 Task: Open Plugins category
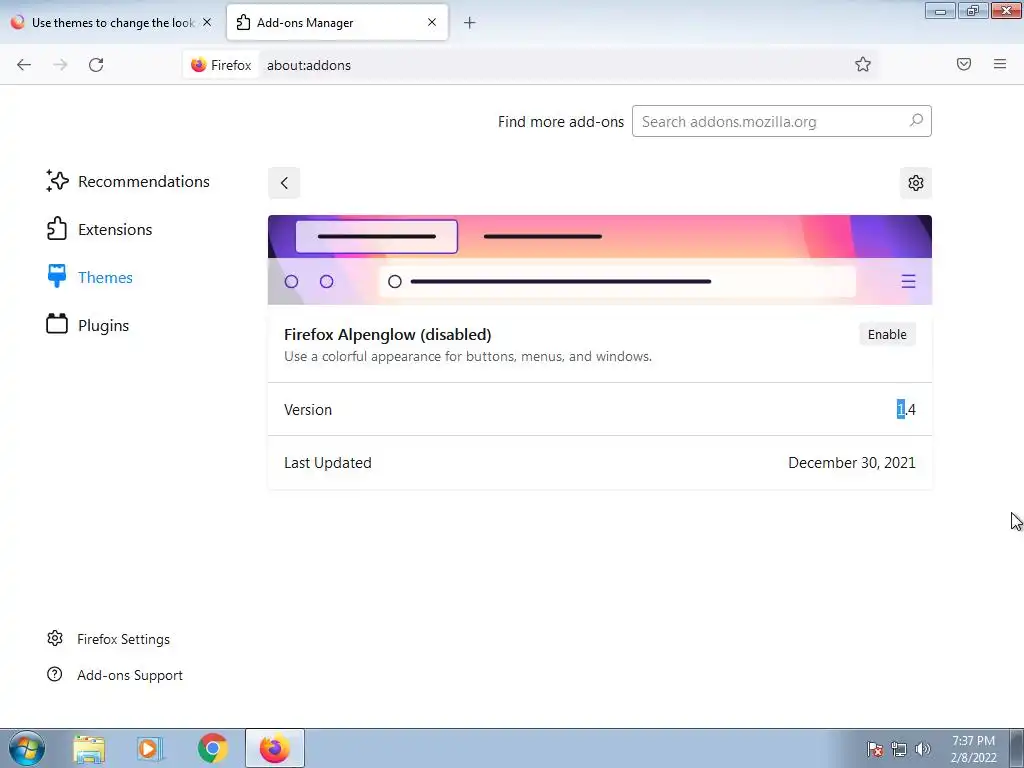tap(88, 325)
